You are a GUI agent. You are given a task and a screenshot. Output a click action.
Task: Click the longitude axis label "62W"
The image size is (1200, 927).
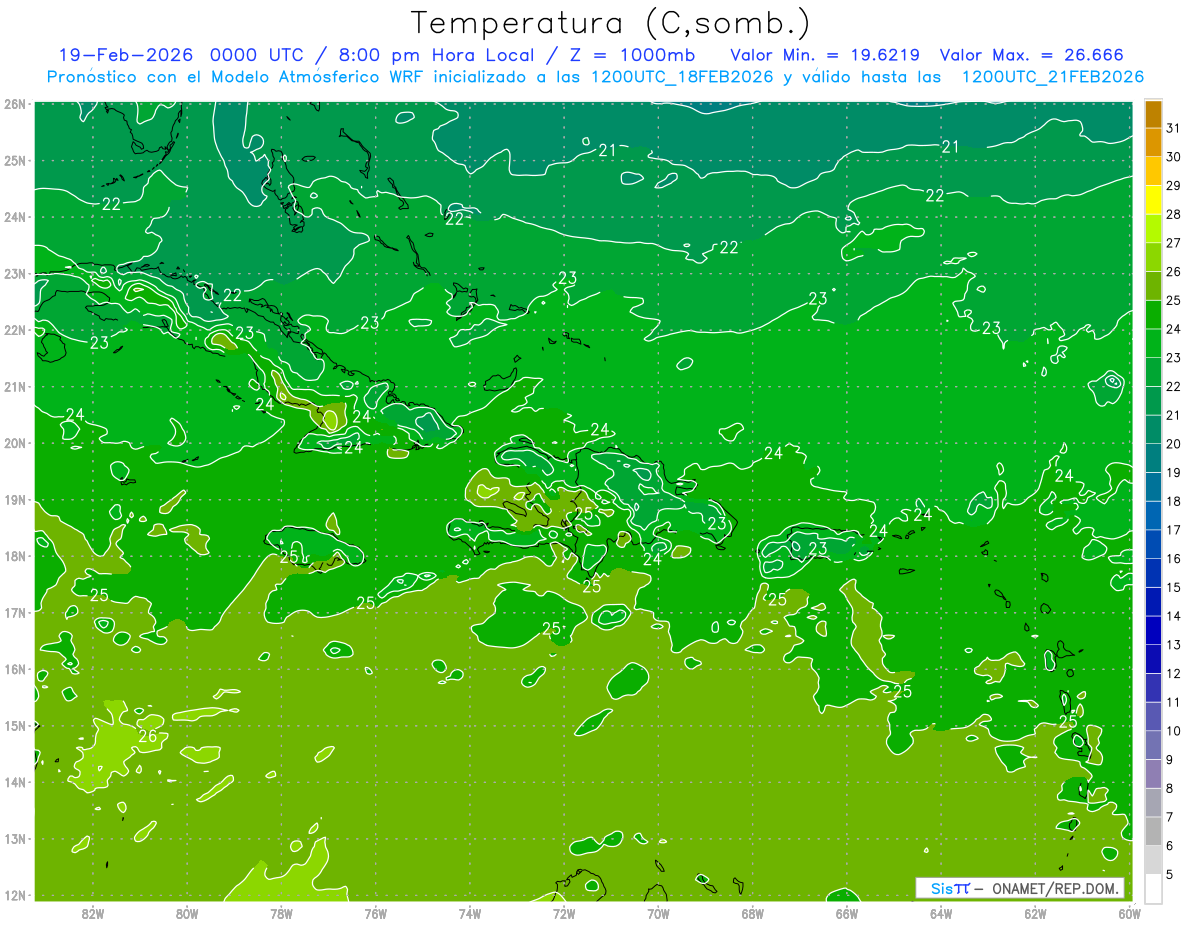(1035, 913)
